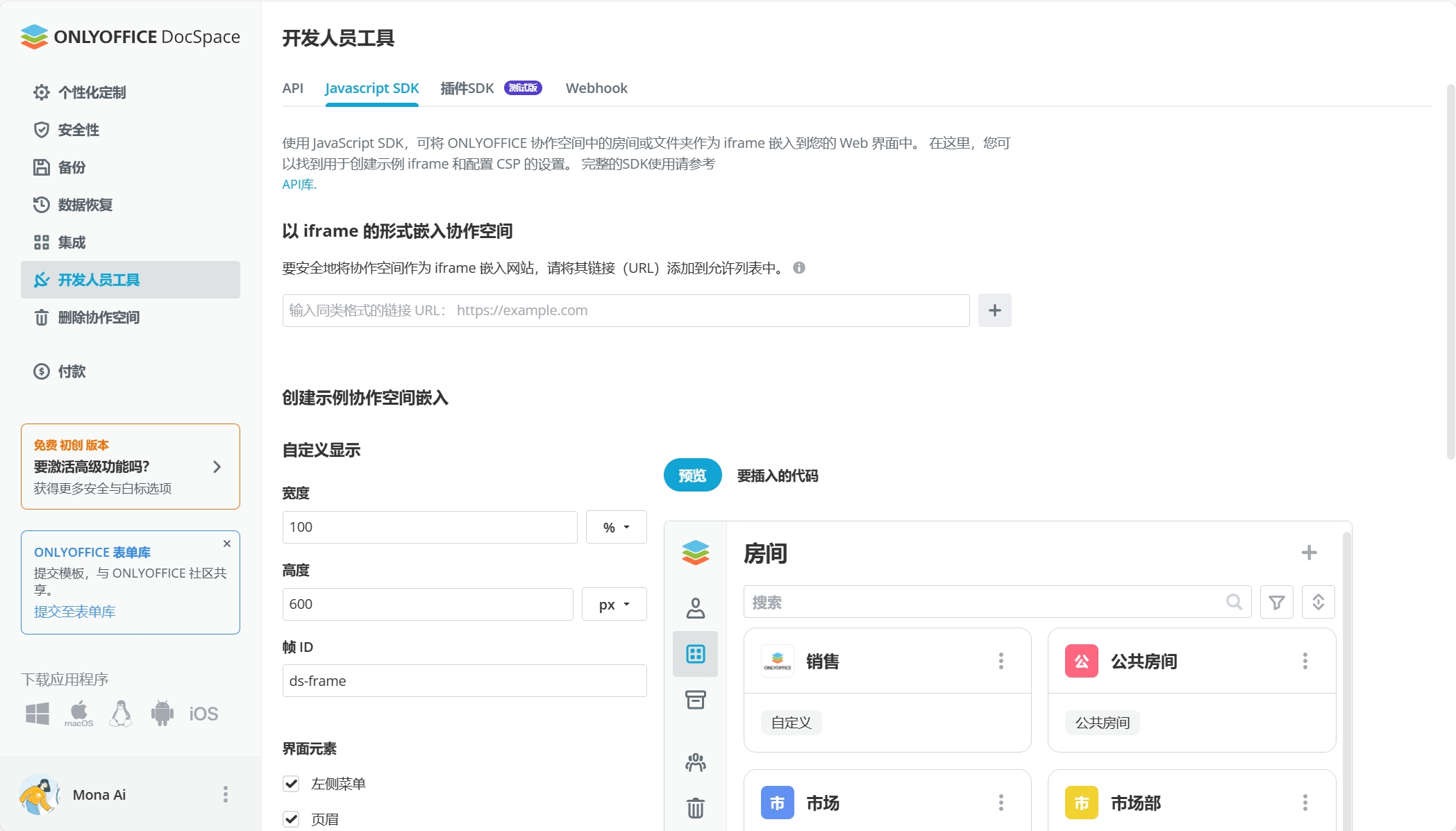
Task: Uncheck the 左侧菜单 checkbox
Action: (291, 783)
